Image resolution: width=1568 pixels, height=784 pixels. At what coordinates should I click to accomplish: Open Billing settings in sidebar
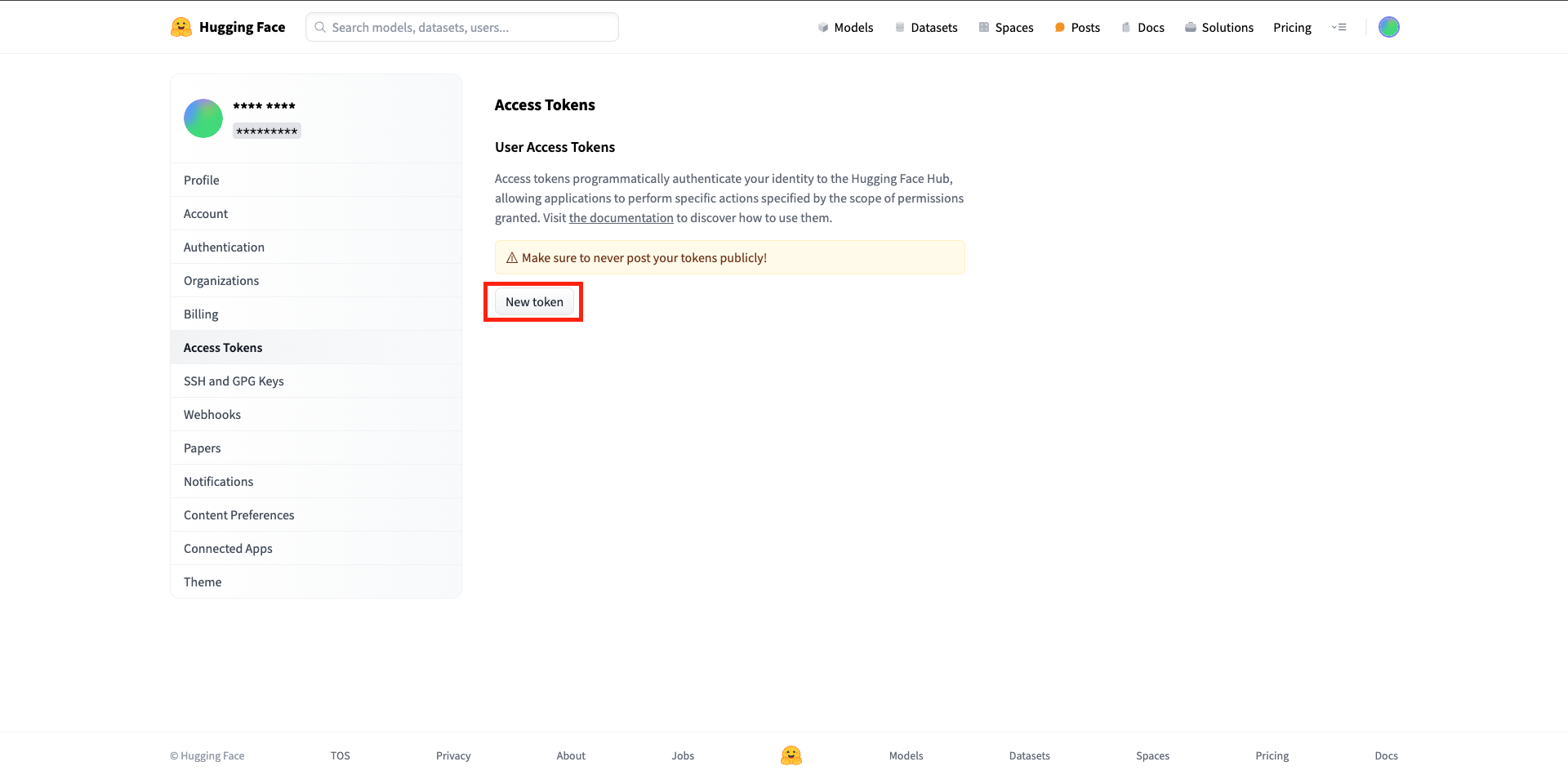(316, 314)
